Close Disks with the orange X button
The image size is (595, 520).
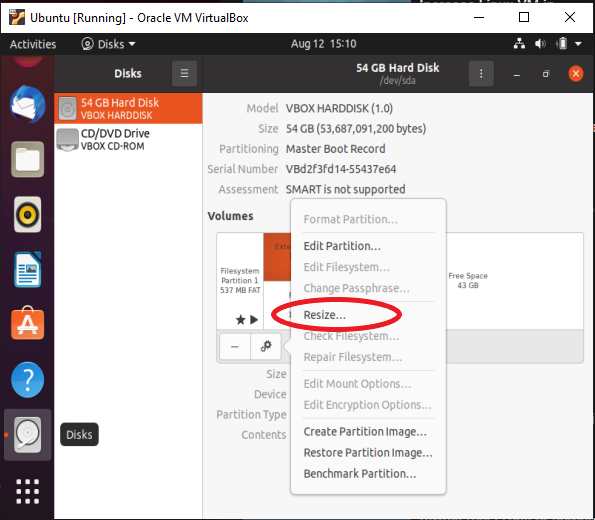click(x=576, y=73)
